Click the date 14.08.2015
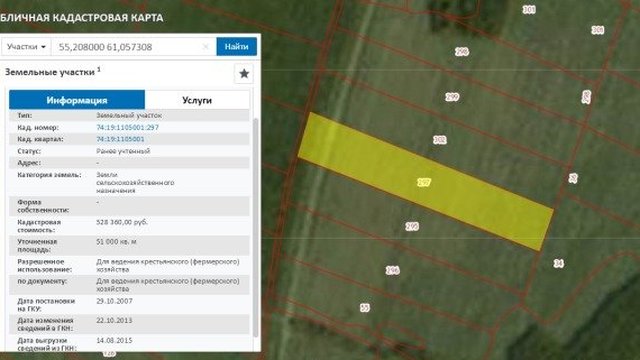 tap(114, 340)
